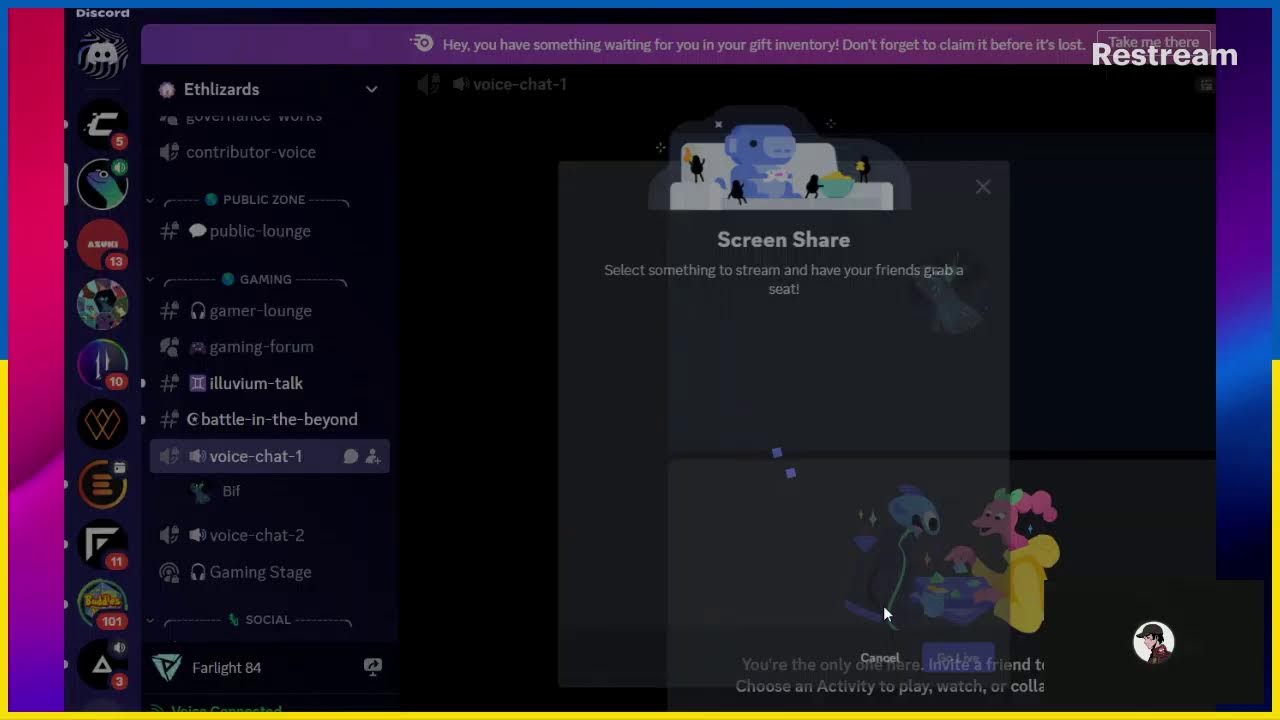1280x720 pixels.
Task: Open the triangle-logo server with badge 3
Action: pos(102,664)
